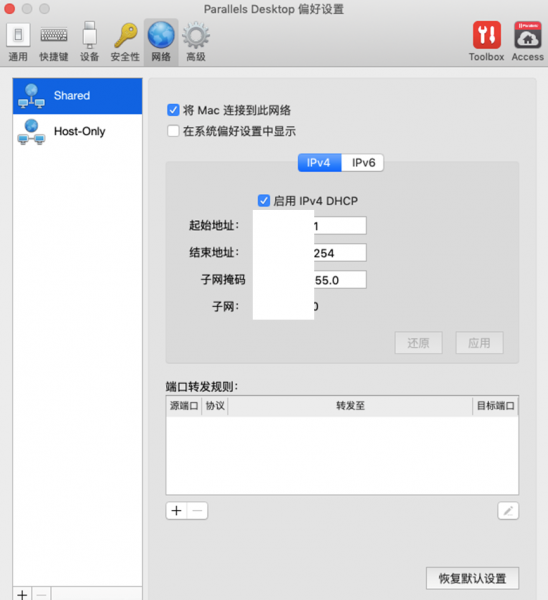Click the 子网掩码 subnet mask field
Image resolution: width=548 pixels, height=600 pixels.
[310, 280]
